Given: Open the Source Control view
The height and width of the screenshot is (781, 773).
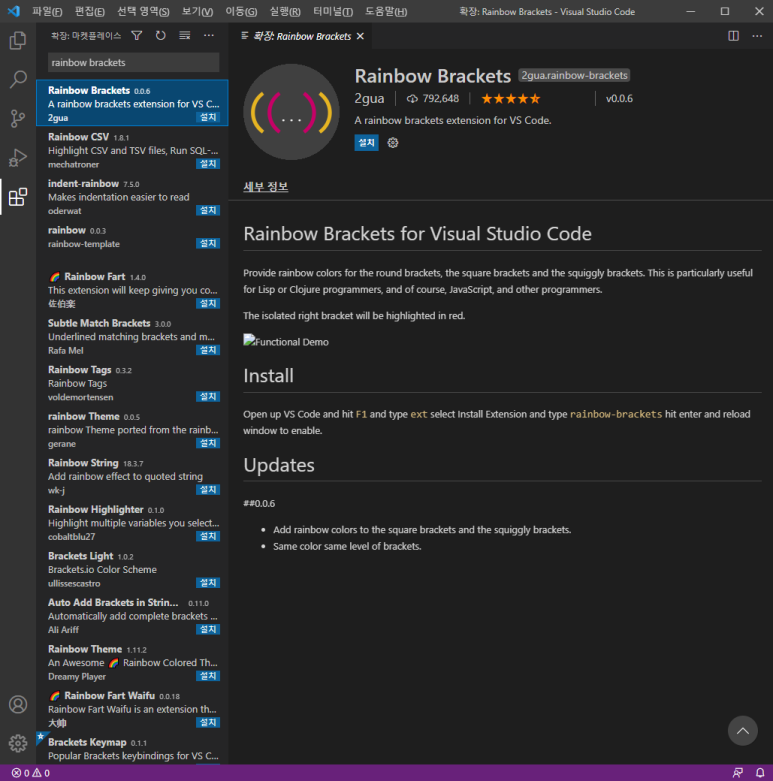Looking at the screenshot, I should [x=18, y=118].
